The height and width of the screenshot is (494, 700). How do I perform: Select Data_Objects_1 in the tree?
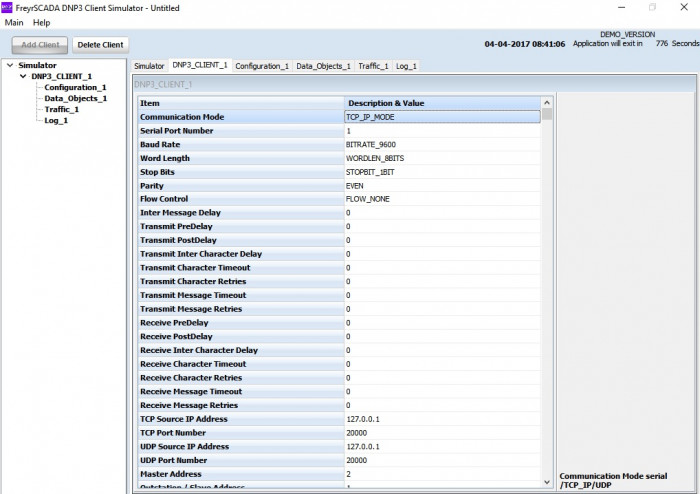click(x=75, y=98)
